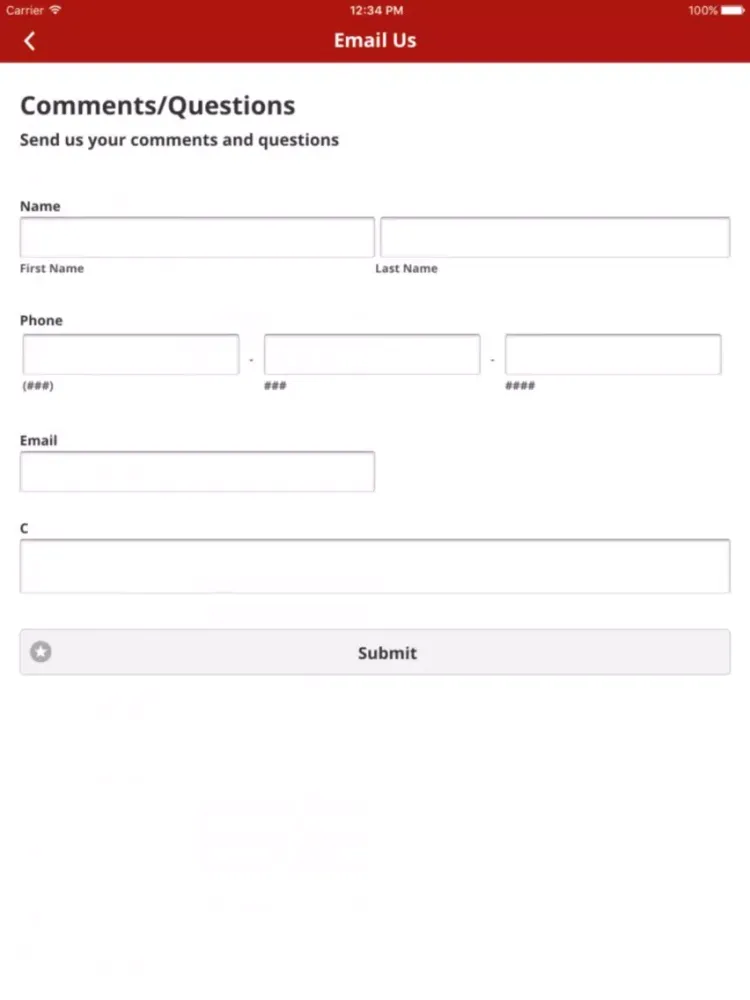Viewport: 750px width, 1000px height.
Task: Tap the battery icon in status bar
Action: tap(732, 10)
